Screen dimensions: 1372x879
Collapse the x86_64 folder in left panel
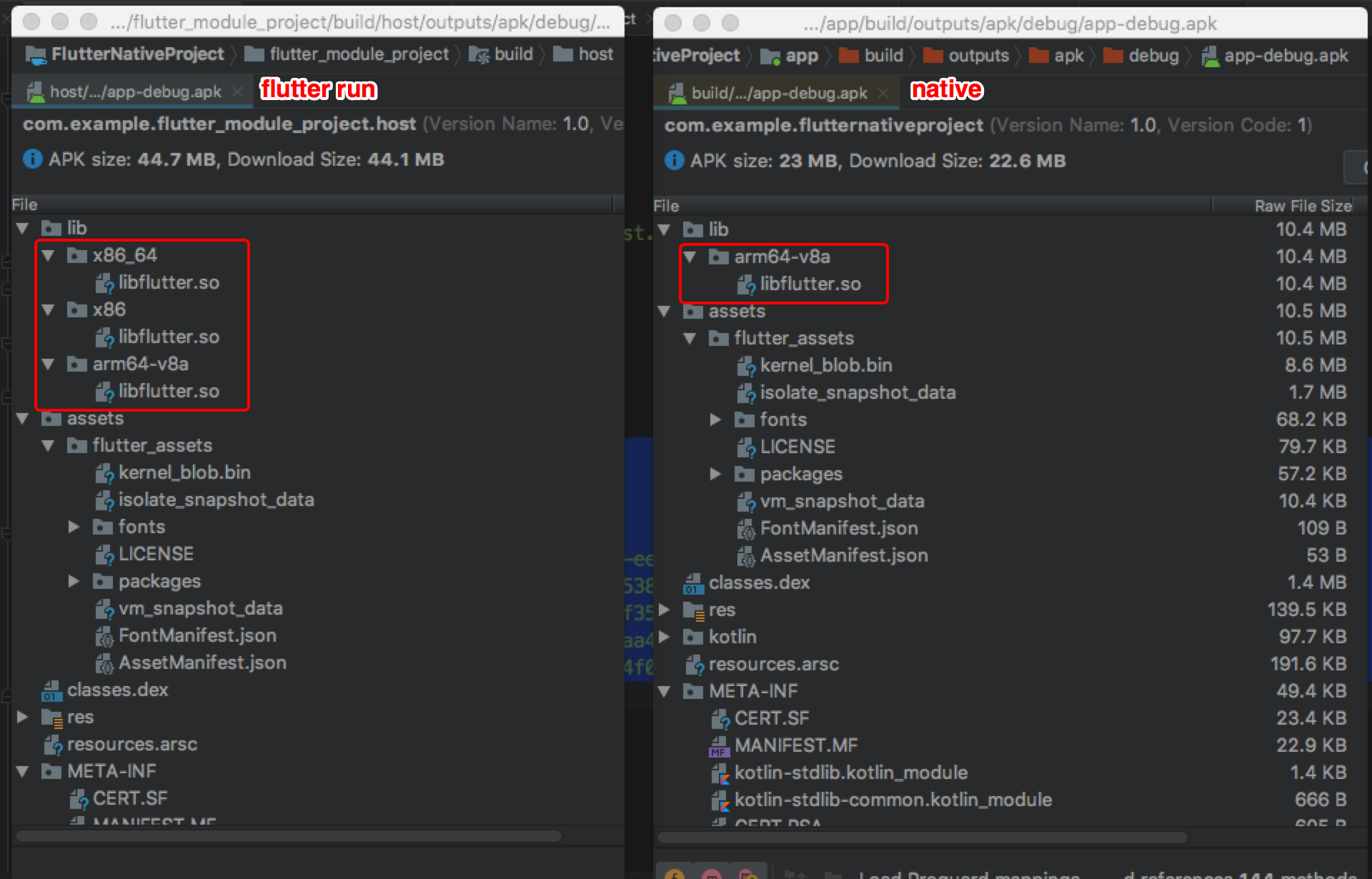(x=48, y=255)
